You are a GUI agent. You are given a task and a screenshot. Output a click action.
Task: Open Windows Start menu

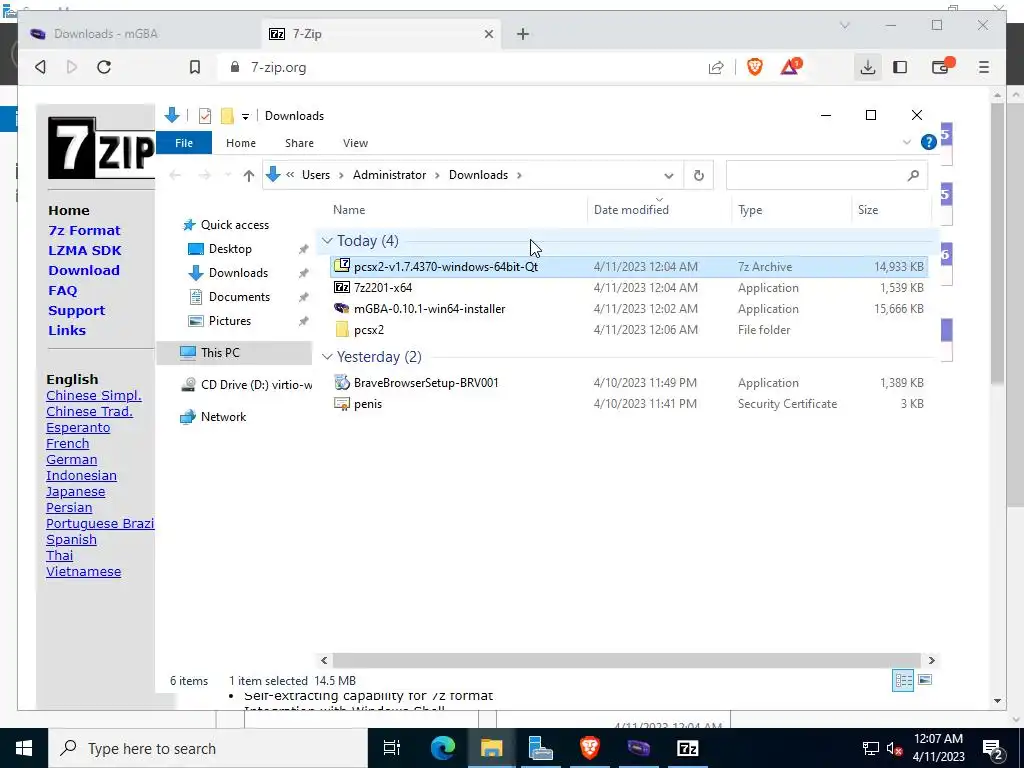pos(24,748)
